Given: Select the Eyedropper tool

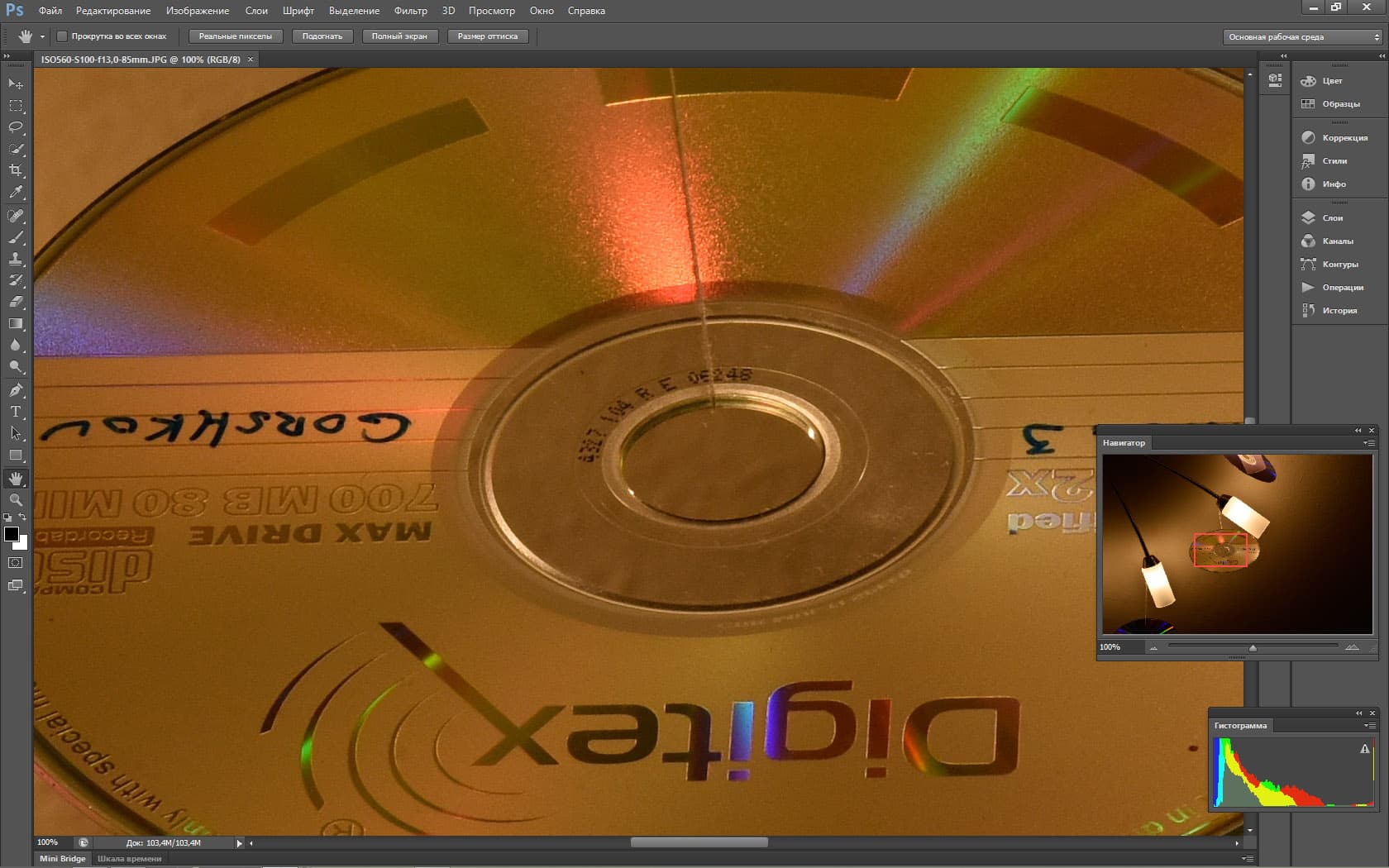Looking at the screenshot, I should pos(16,192).
